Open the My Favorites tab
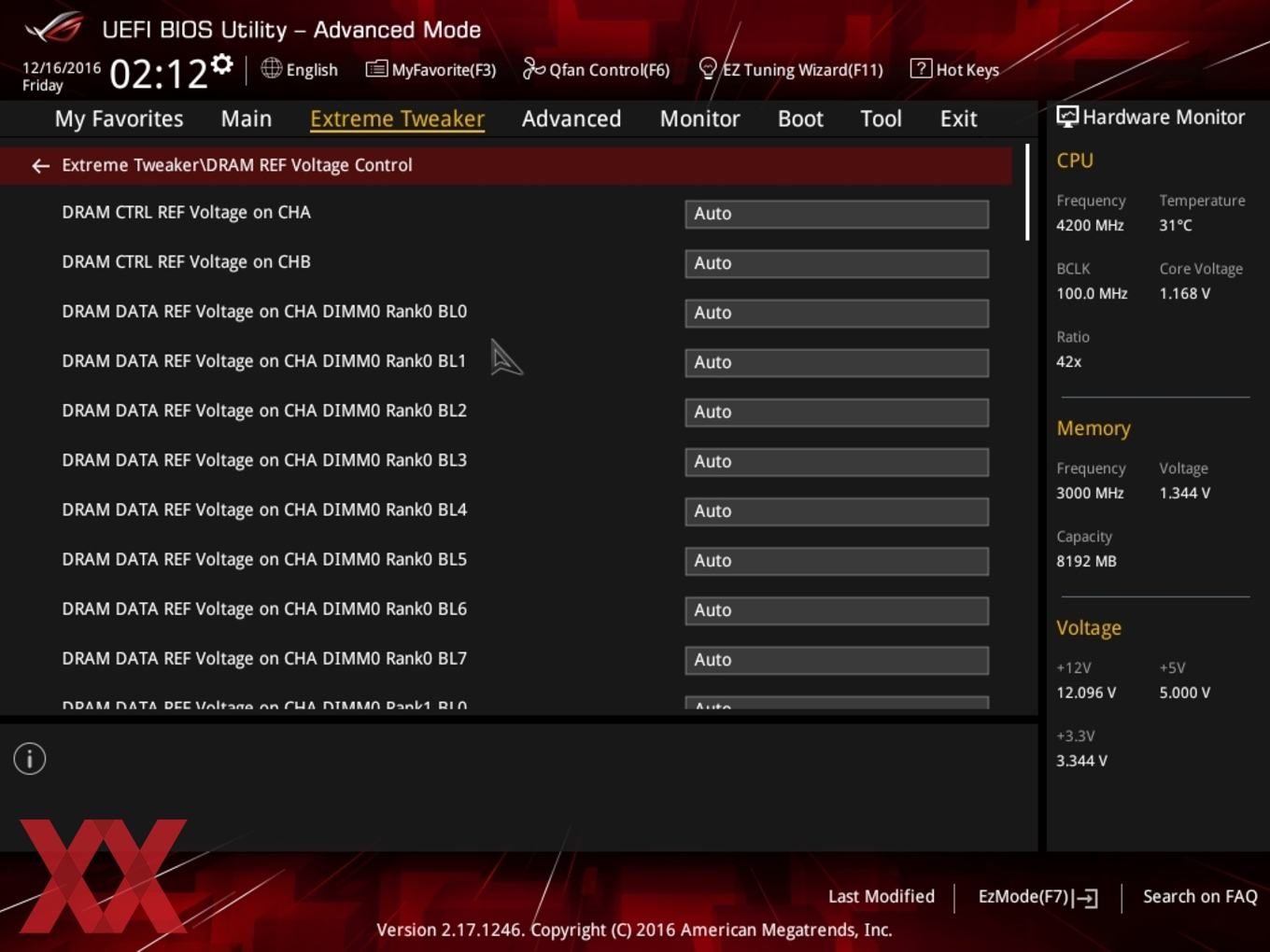Image resolution: width=1270 pixels, height=952 pixels. click(120, 119)
